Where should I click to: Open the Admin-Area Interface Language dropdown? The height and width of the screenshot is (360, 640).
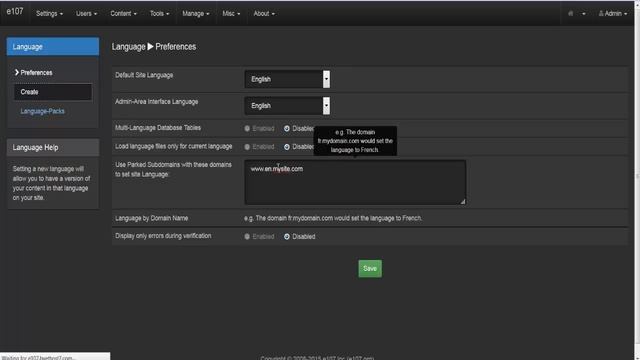(287, 106)
